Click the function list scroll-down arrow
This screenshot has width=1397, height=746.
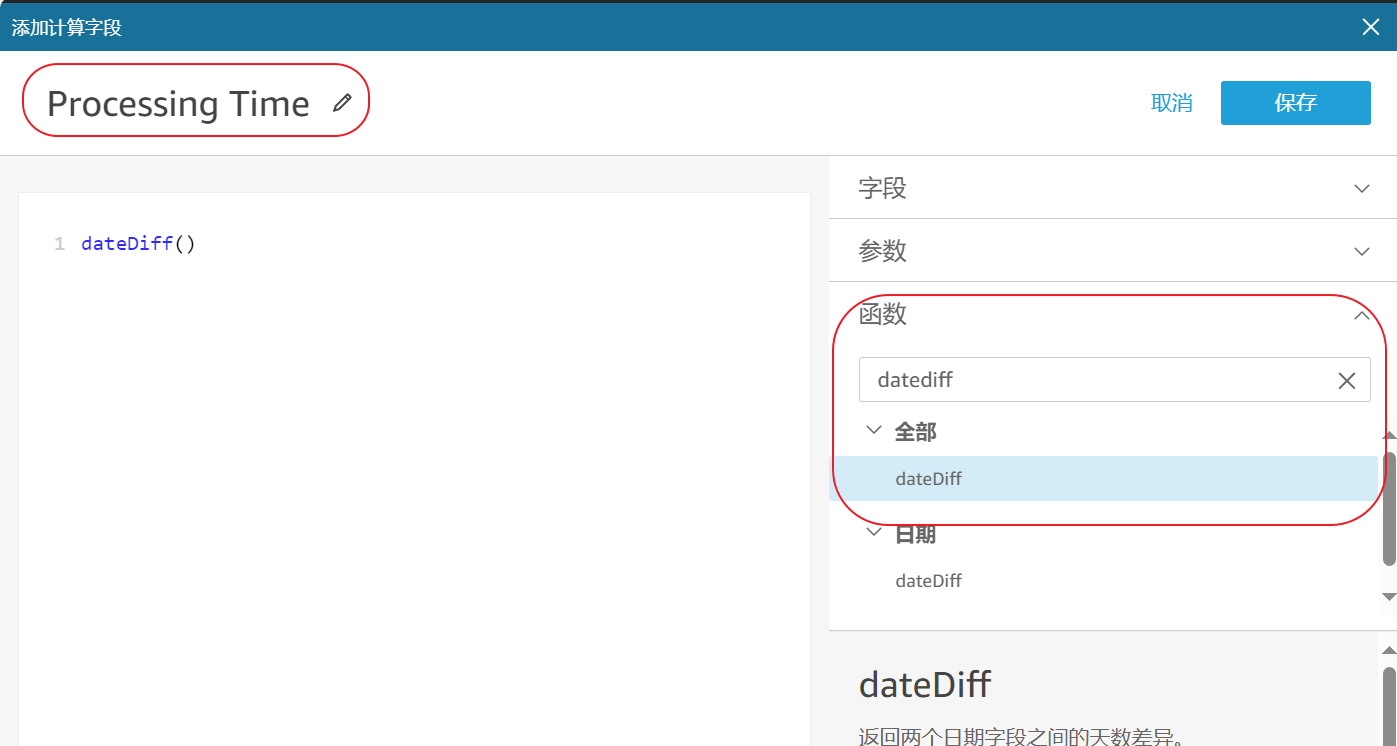[x=1389, y=597]
